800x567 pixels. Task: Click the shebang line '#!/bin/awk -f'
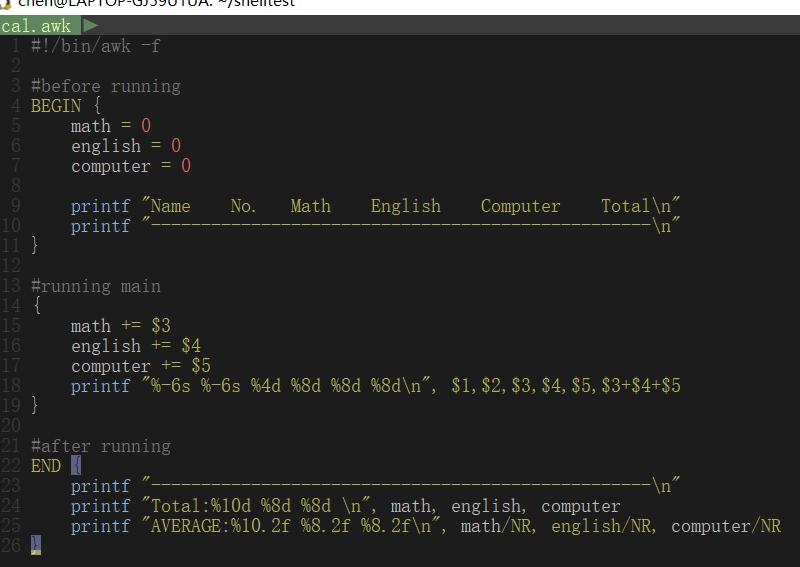pyautogui.click(x=95, y=46)
